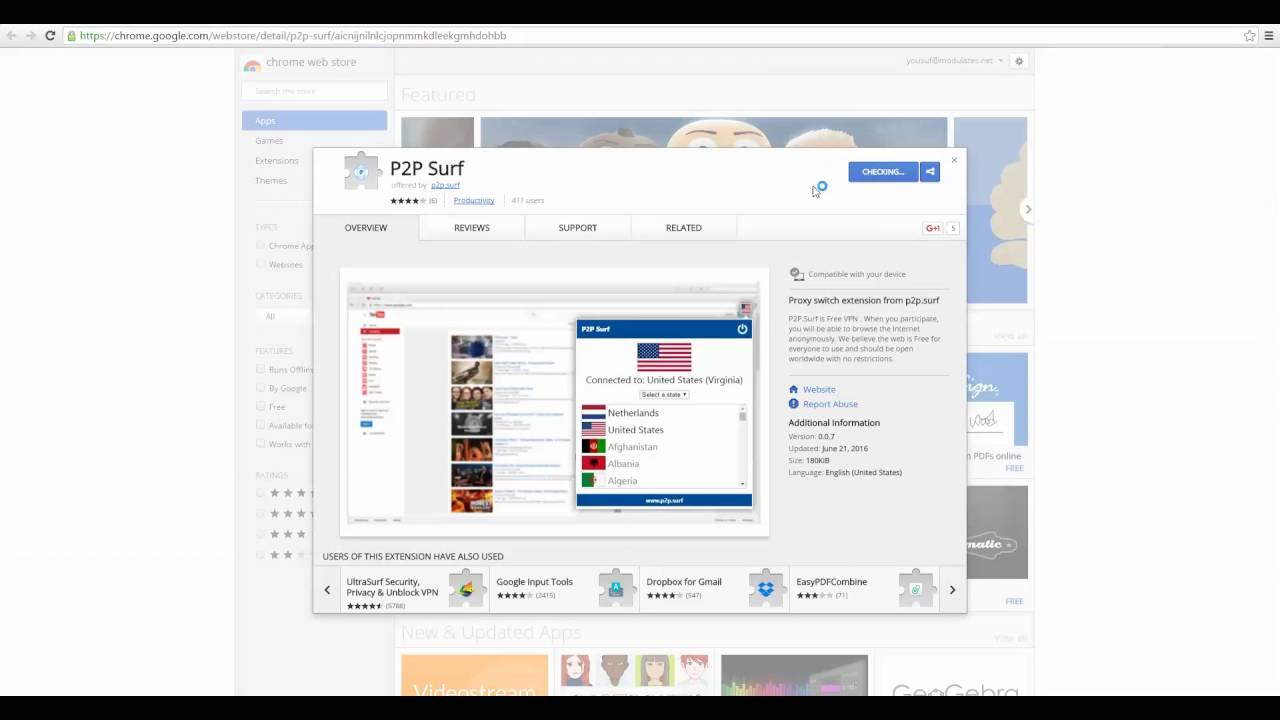This screenshot has height=720, width=1280.
Task: Select Games in the store sidebar
Action: click(x=269, y=141)
